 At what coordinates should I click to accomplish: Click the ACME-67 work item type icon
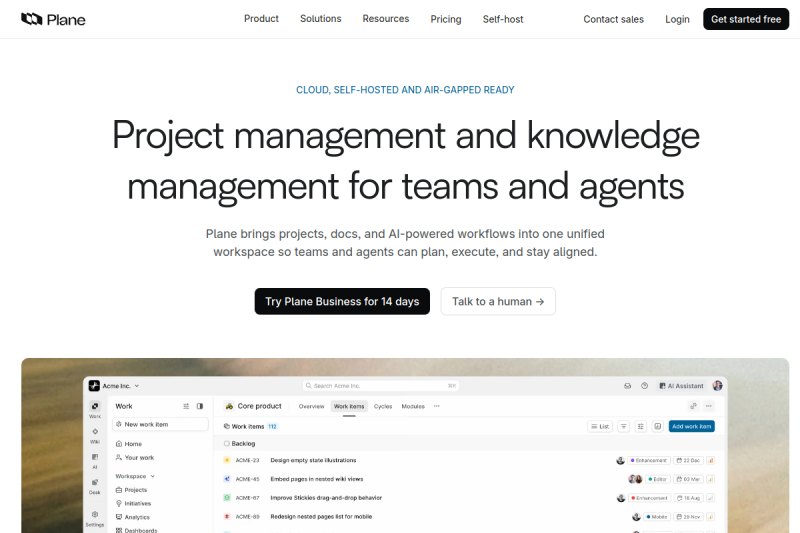point(227,498)
